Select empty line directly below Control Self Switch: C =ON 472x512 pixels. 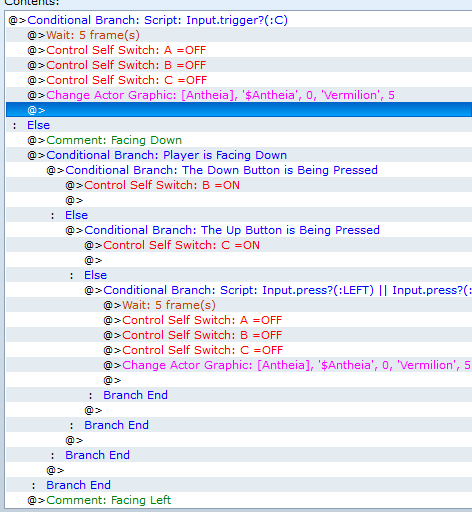[239, 260]
